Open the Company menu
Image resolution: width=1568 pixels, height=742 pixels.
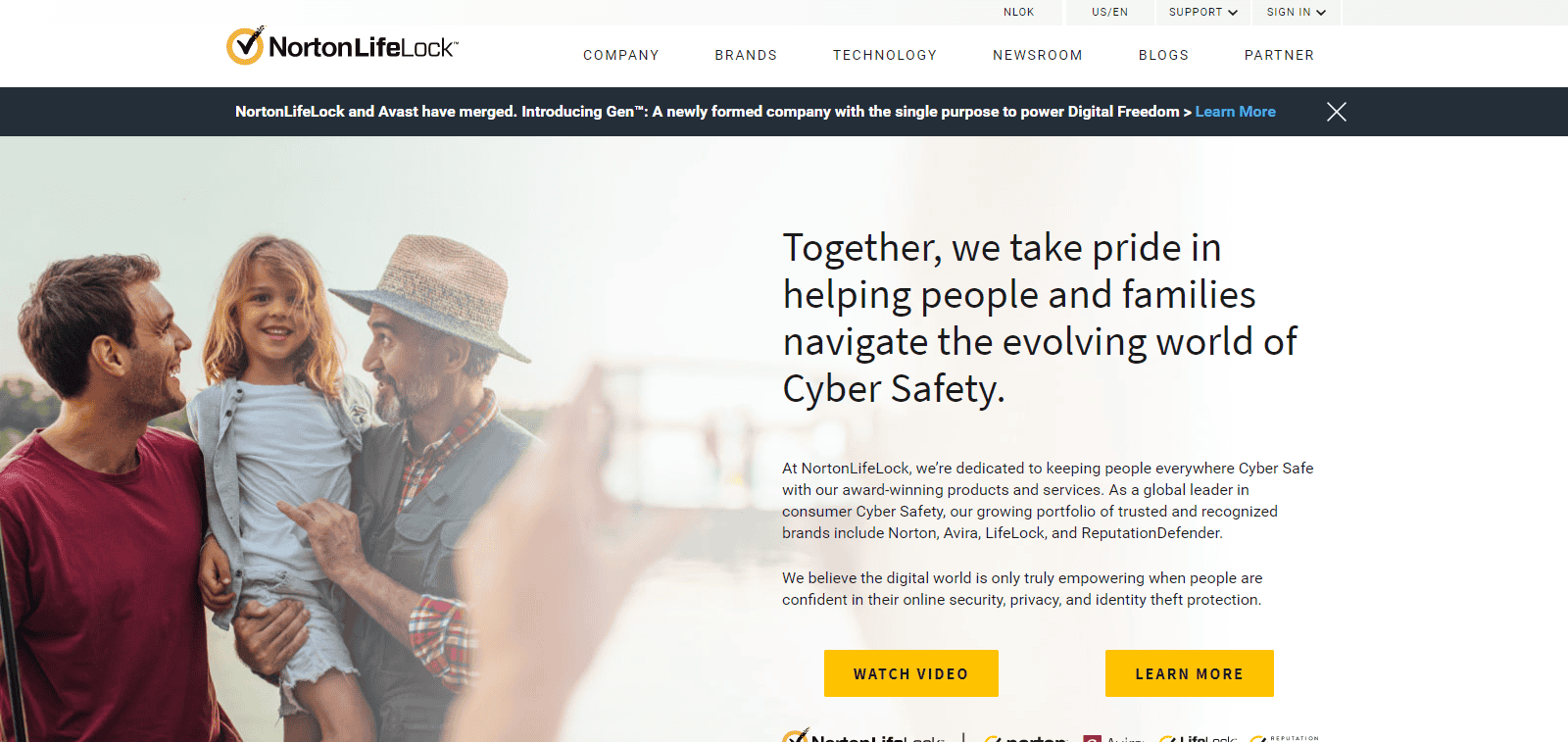pos(621,56)
